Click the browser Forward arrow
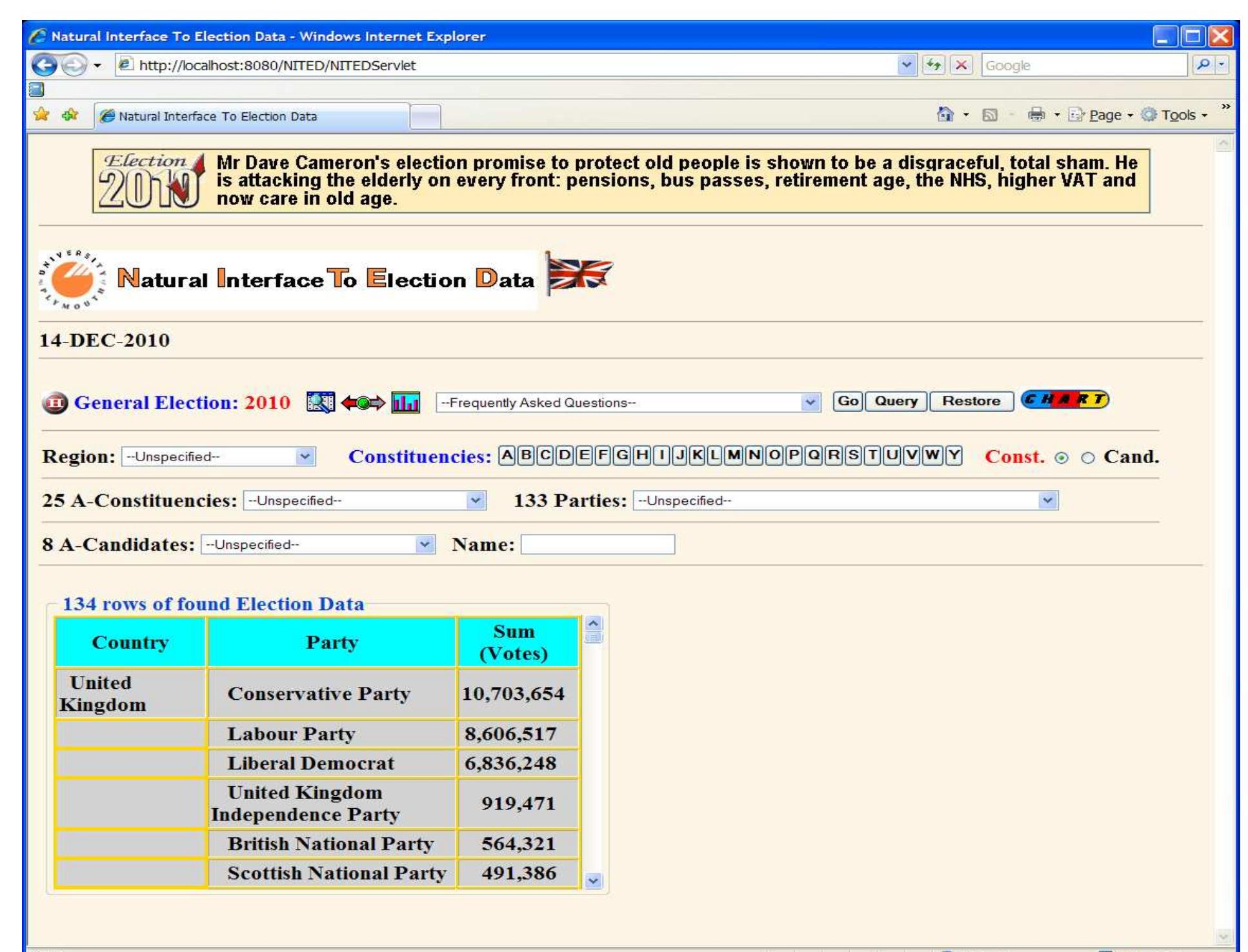 tap(74, 64)
